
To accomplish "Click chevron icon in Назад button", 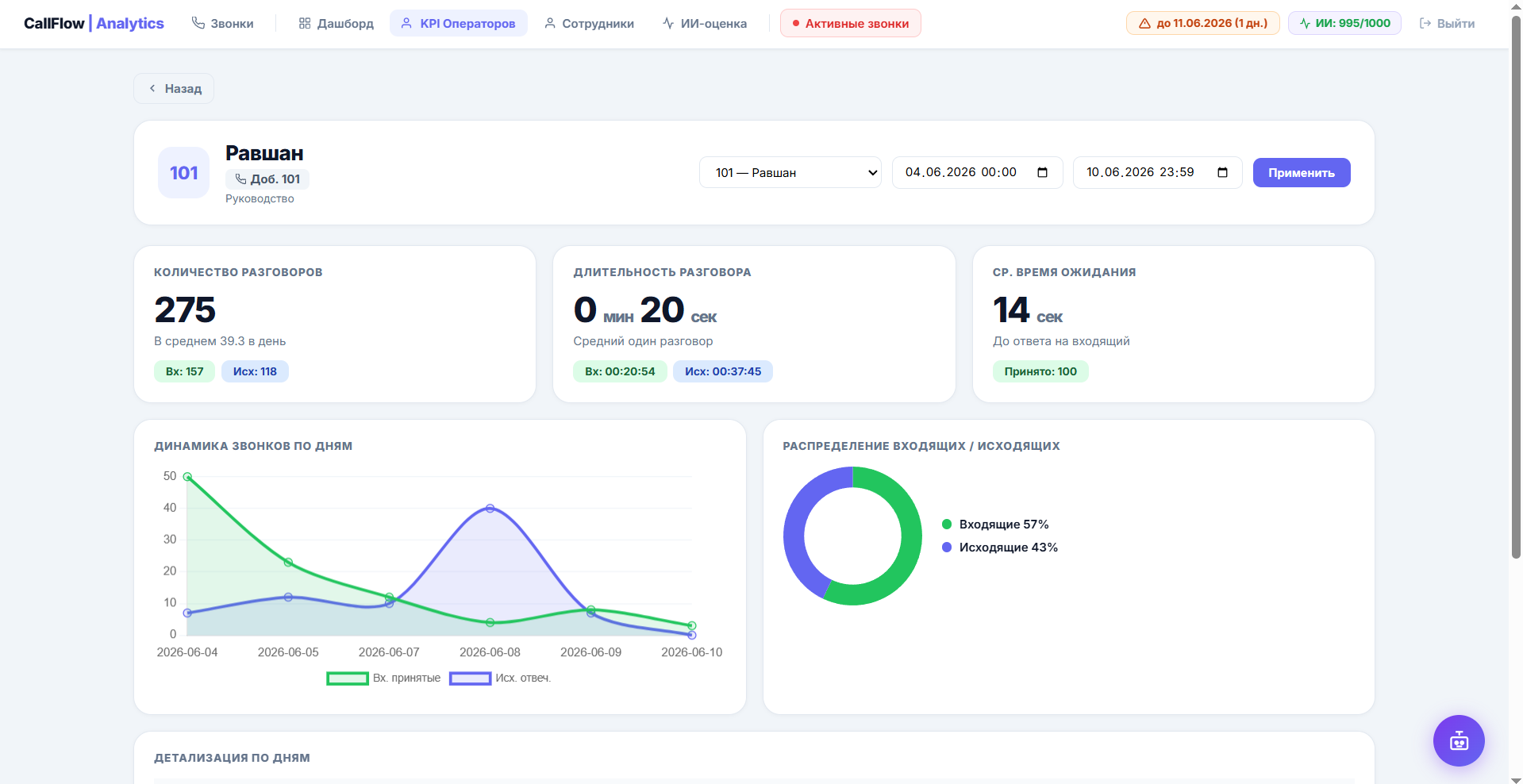I will (152, 88).
